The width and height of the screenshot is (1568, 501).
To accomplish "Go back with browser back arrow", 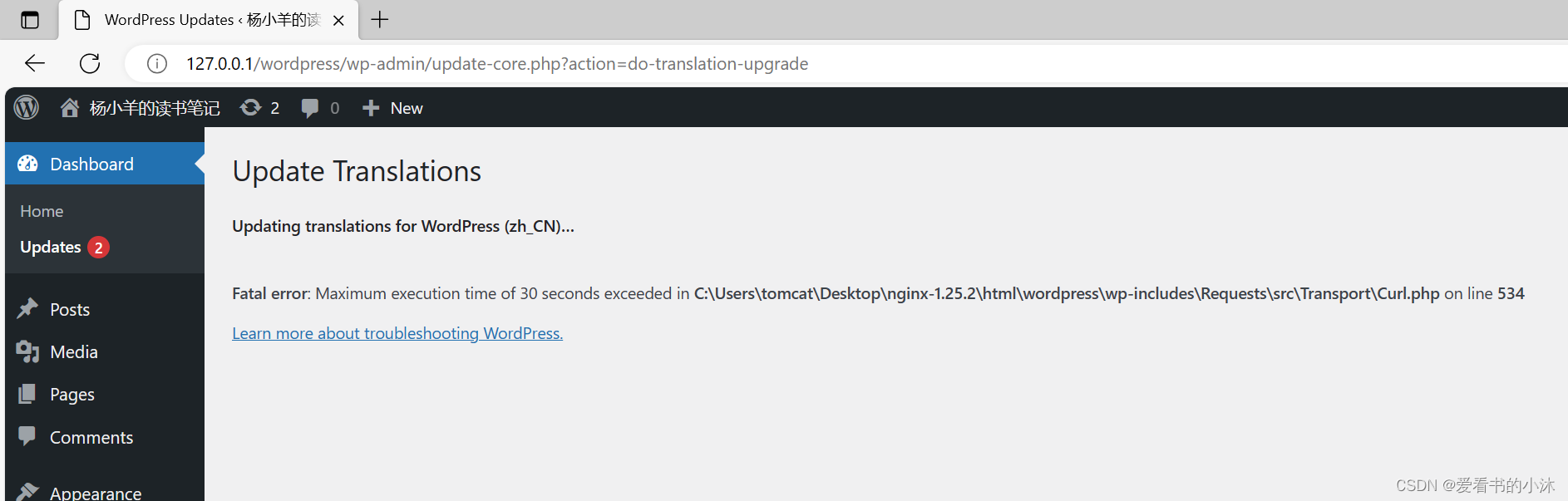I will pos(35,63).
